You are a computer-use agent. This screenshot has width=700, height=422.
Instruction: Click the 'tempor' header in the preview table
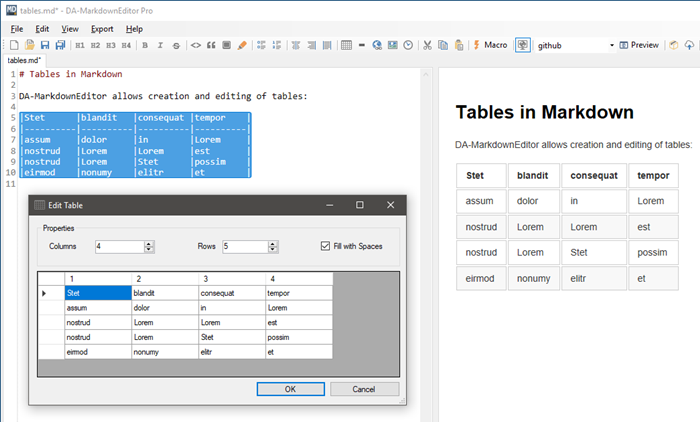coord(653,175)
